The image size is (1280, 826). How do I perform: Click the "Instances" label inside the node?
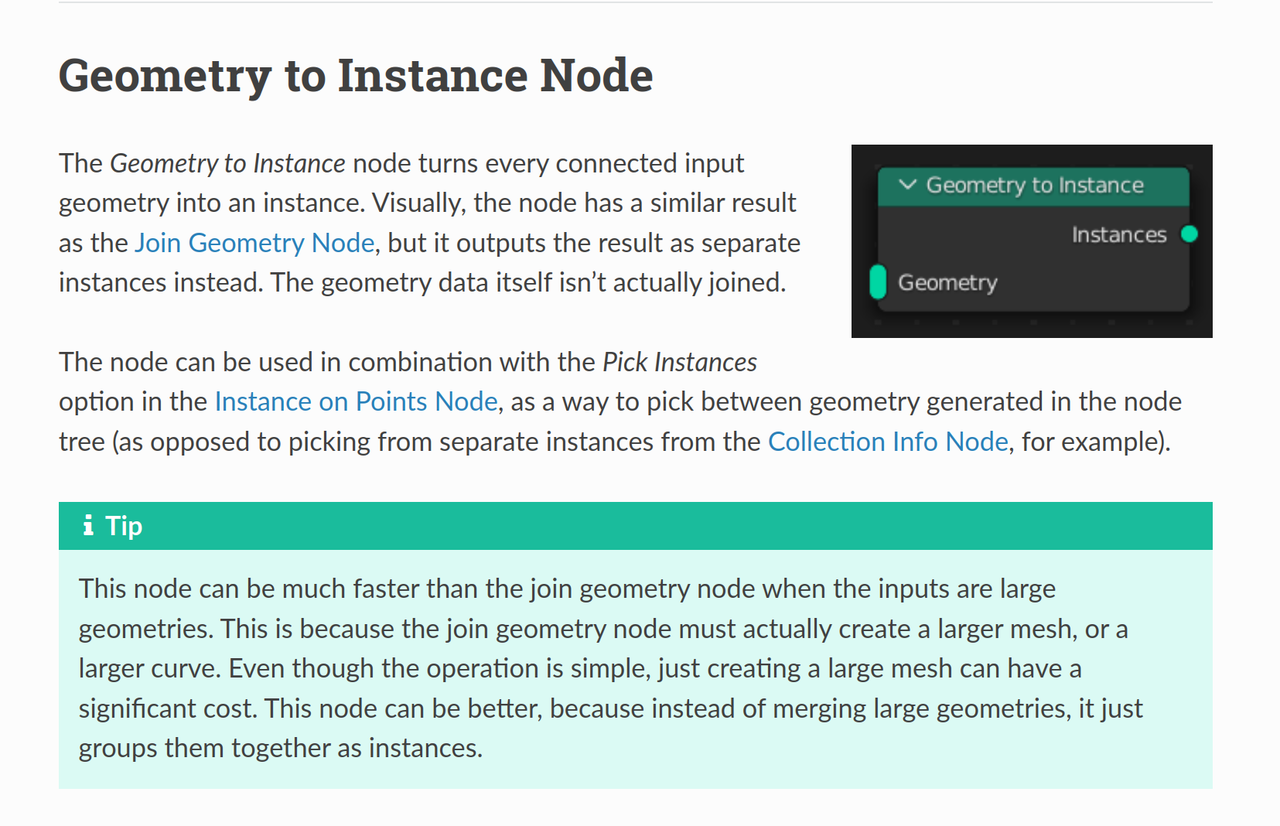[1118, 235]
